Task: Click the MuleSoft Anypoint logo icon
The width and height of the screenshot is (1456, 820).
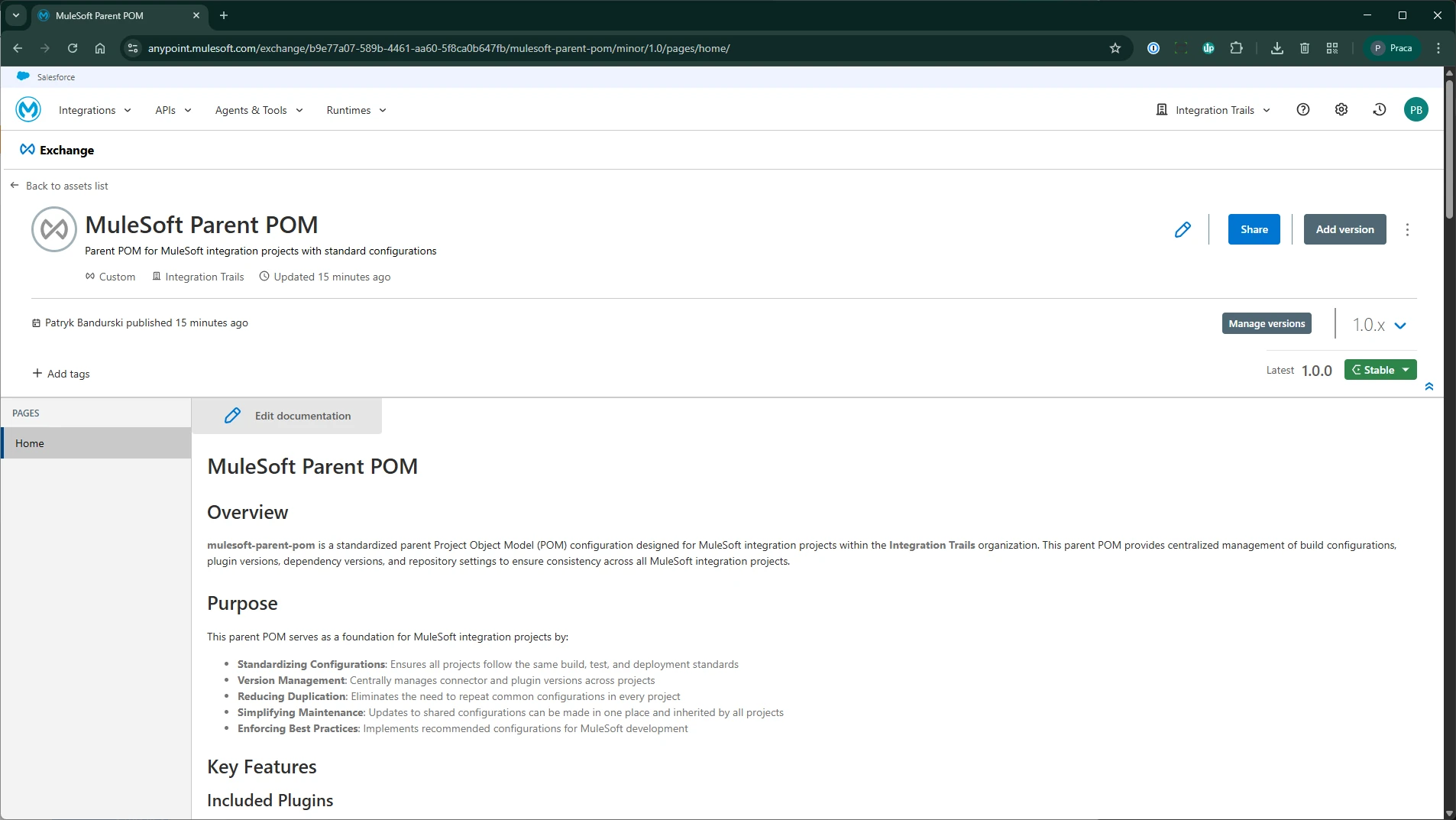Action: coord(28,110)
